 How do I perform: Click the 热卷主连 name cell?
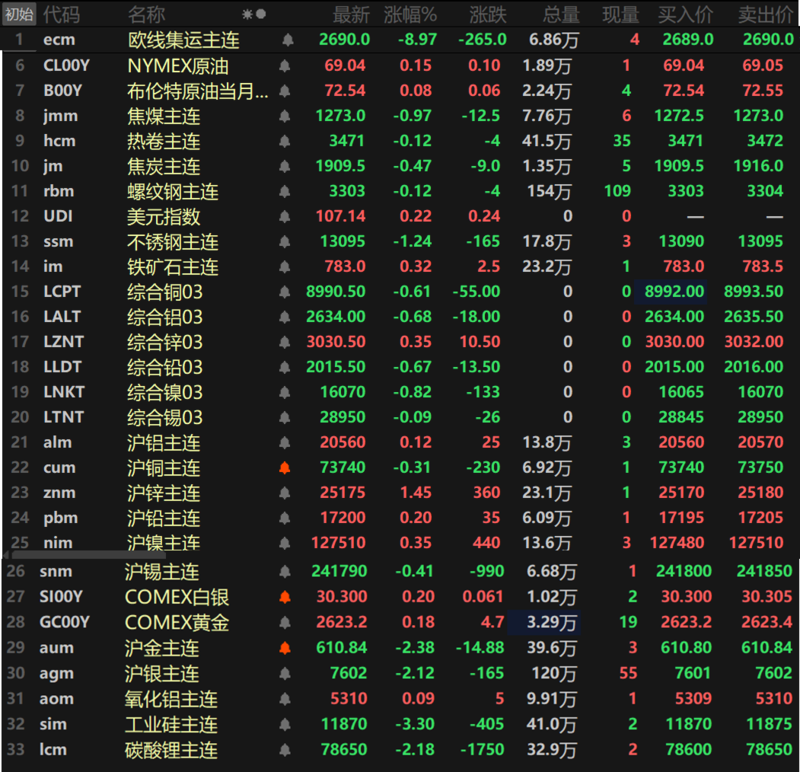point(164,141)
